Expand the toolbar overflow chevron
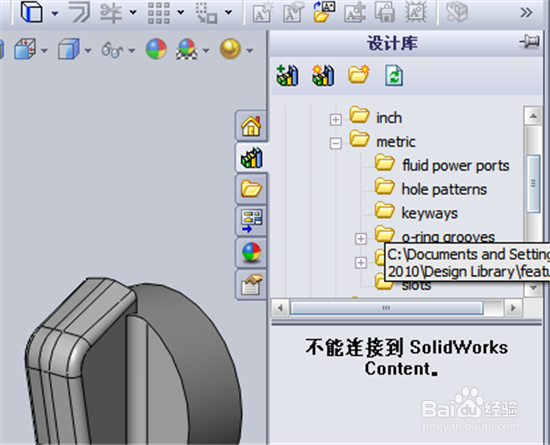Image resolution: width=550 pixels, height=445 pixels. [x=526, y=13]
